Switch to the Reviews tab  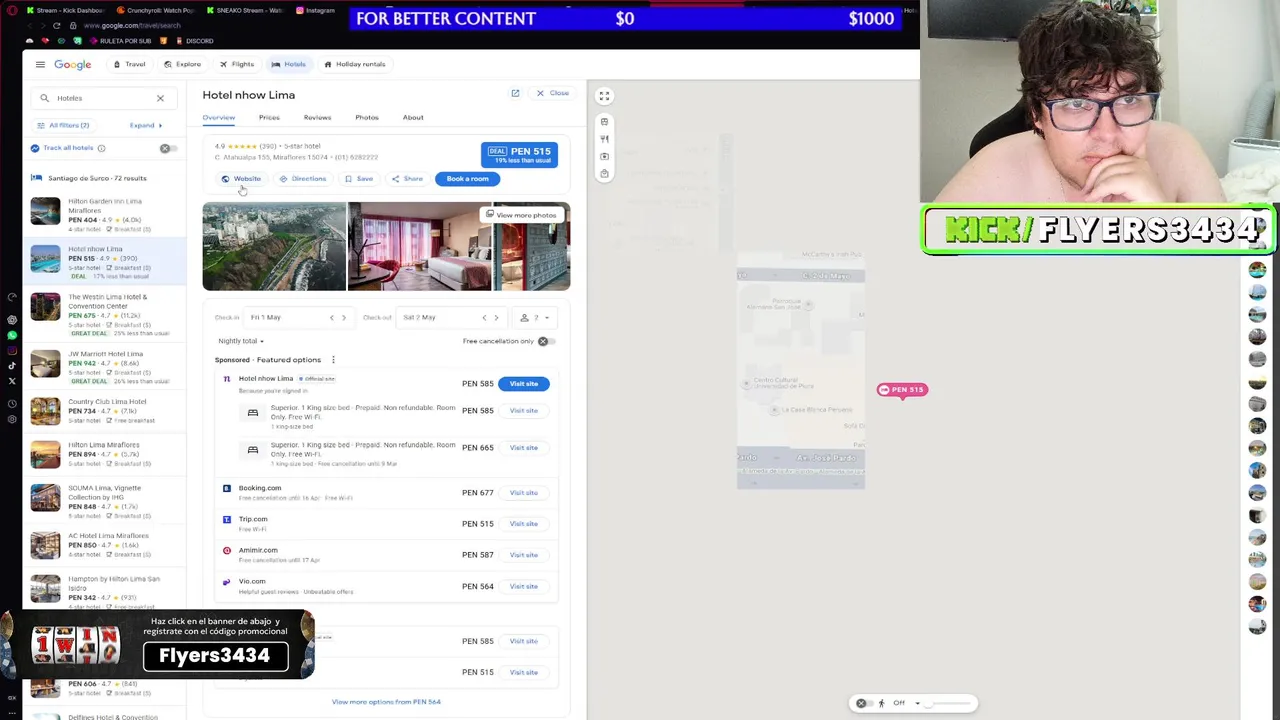point(317,117)
